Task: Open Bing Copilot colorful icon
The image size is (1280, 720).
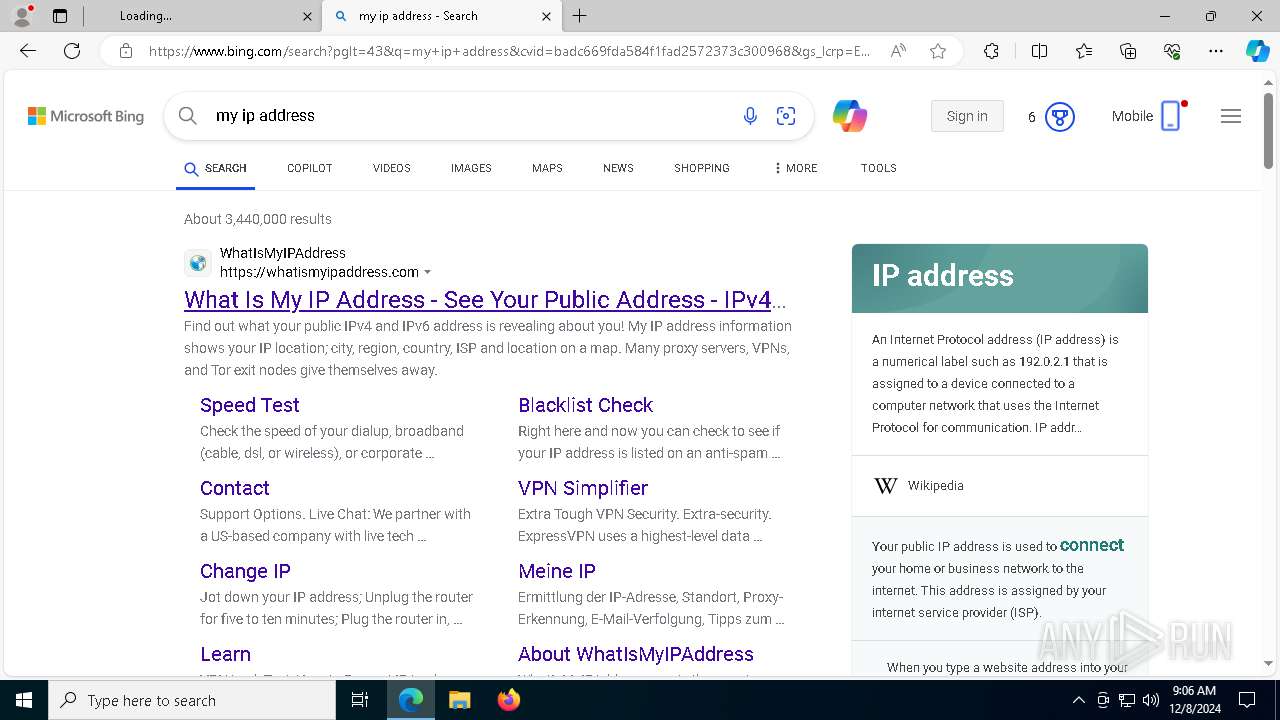Action: [850, 116]
